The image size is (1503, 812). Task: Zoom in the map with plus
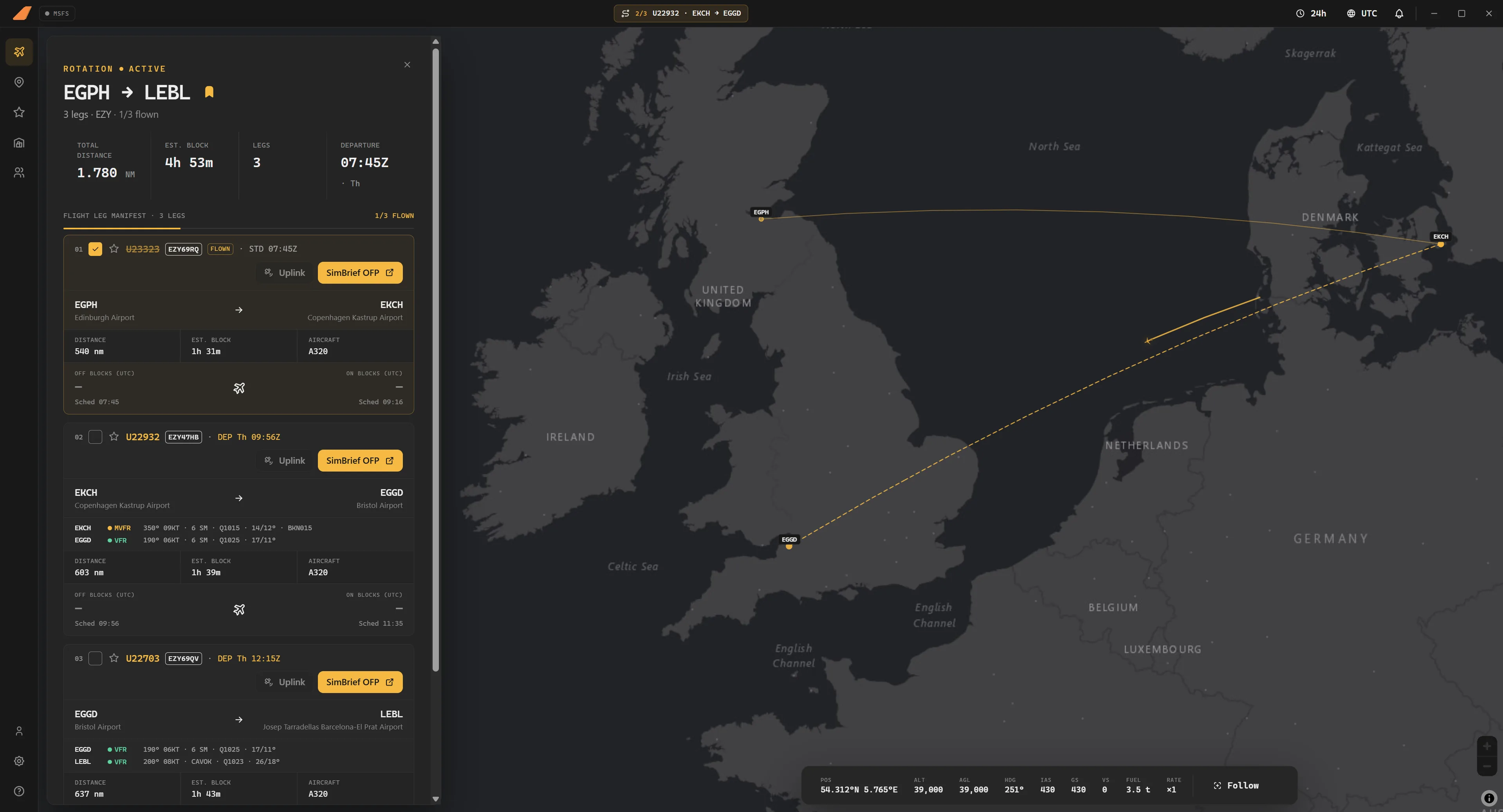click(x=1487, y=746)
